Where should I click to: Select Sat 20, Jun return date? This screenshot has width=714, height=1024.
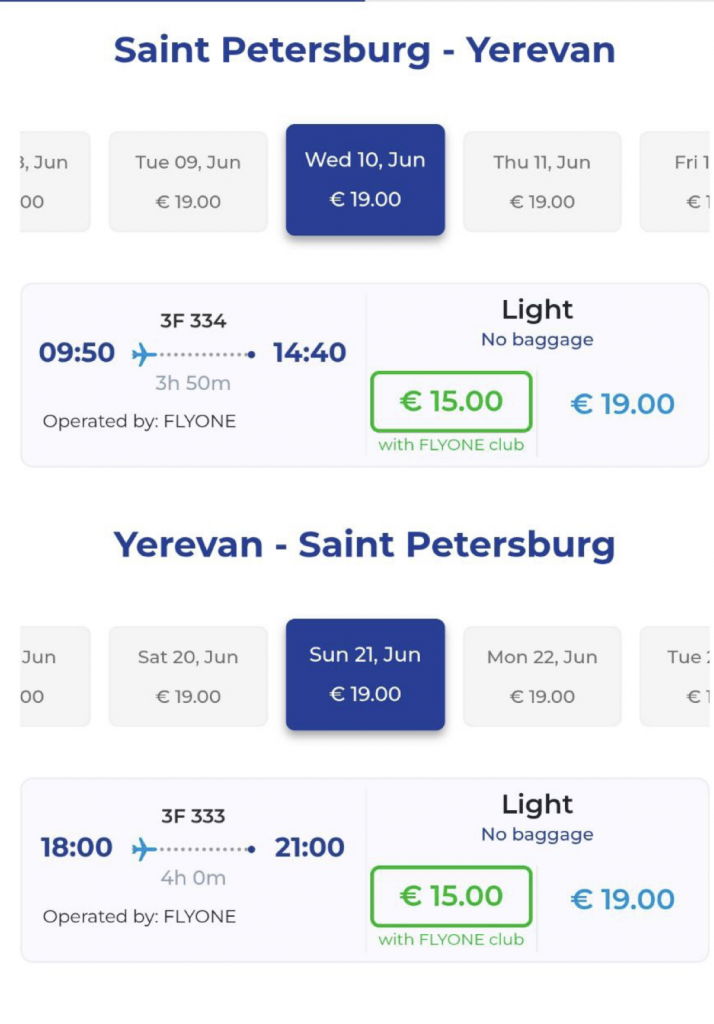[x=188, y=676]
